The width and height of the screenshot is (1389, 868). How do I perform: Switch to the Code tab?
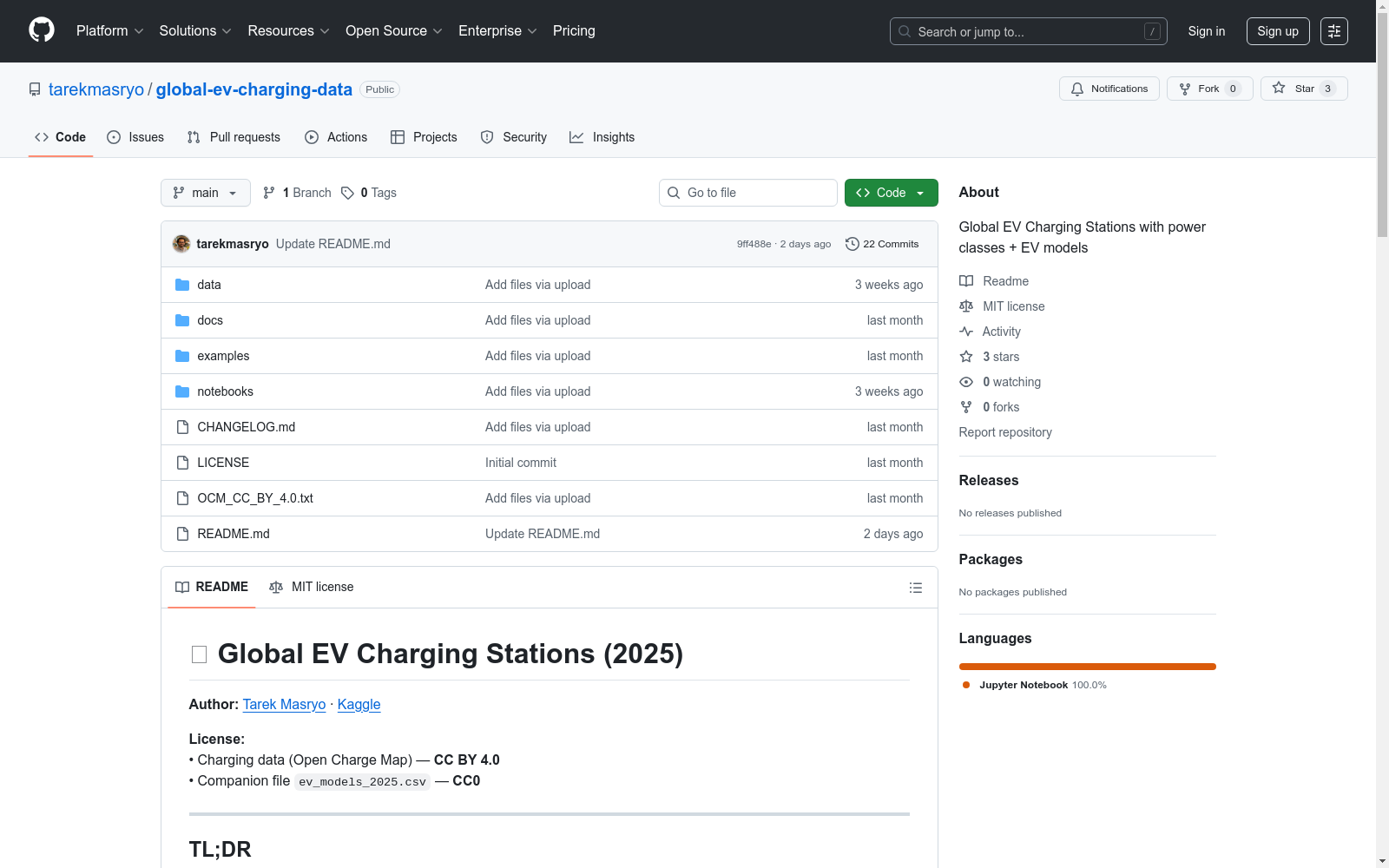tap(60, 137)
